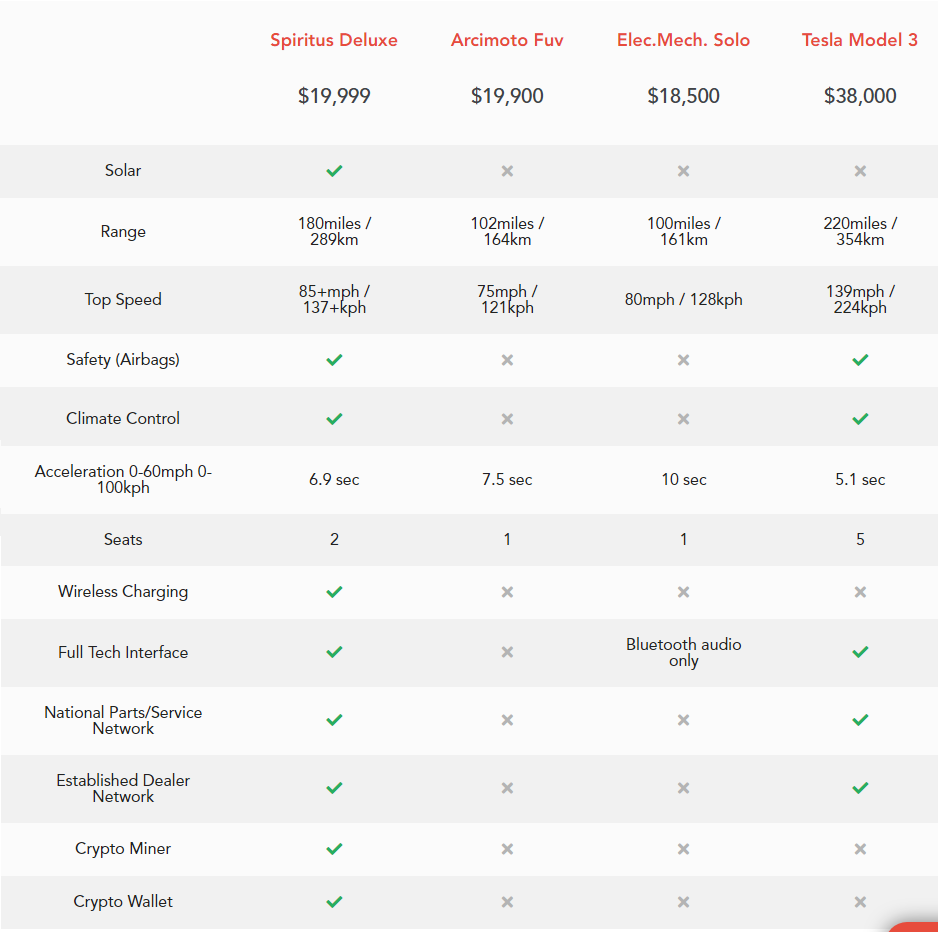Image resolution: width=938 pixels, height=932 pixels.
Task: Select the Tesla Model 3 heading
Action: (860, 40)
